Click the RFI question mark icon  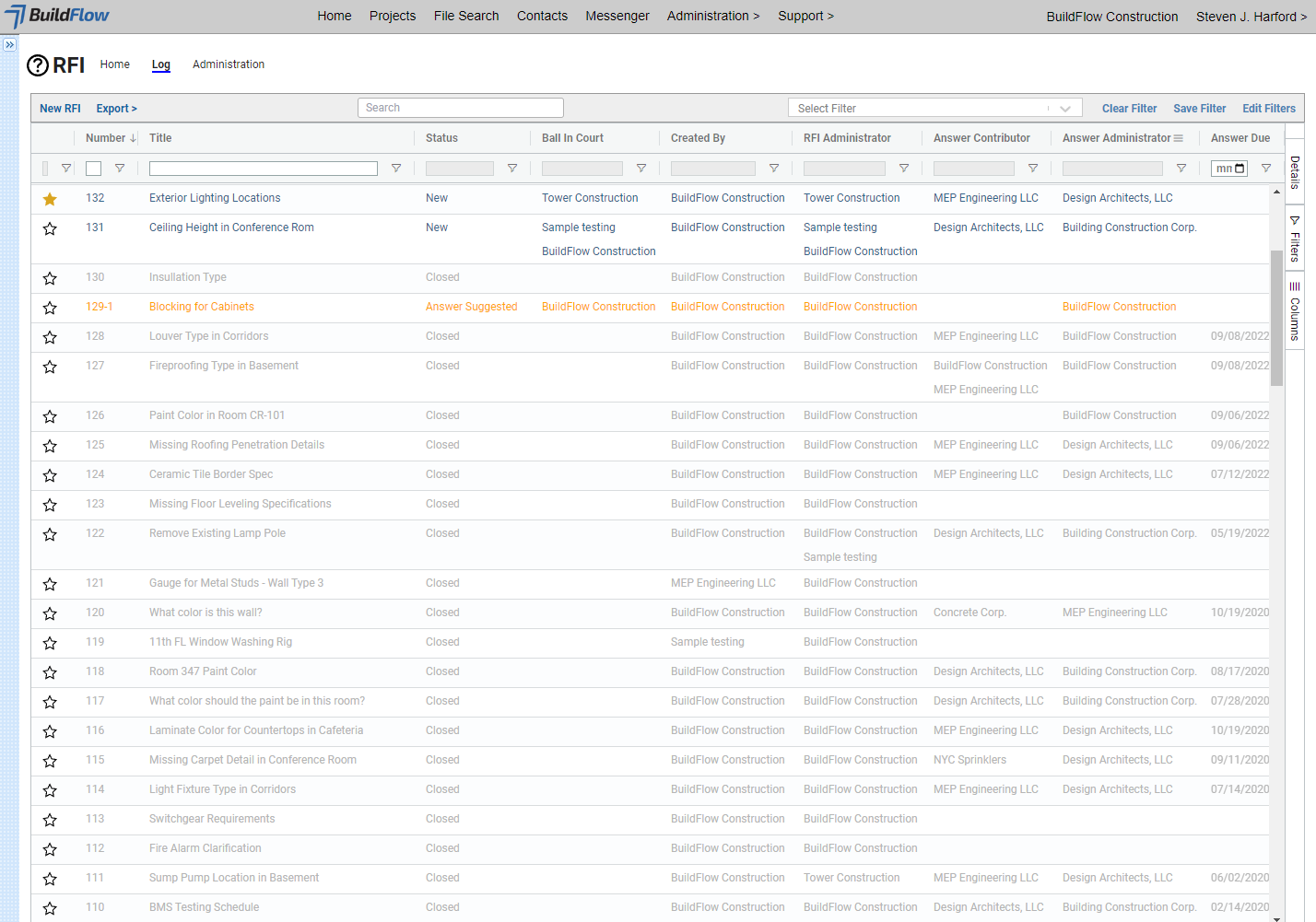[x=38, y=65]
